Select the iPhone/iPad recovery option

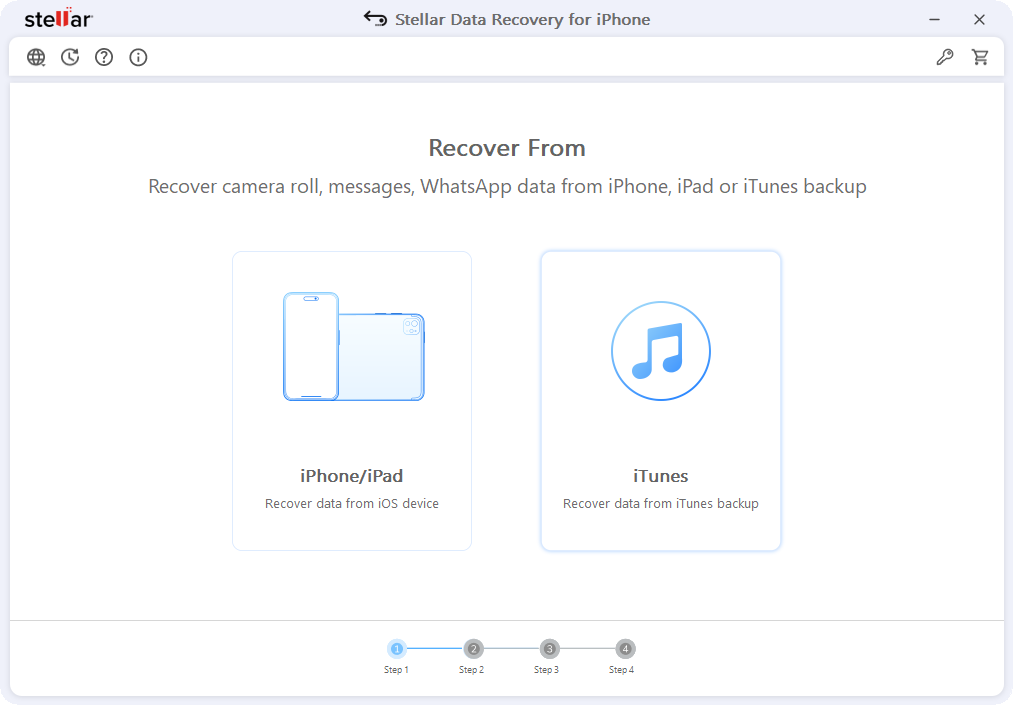(351, 400)
